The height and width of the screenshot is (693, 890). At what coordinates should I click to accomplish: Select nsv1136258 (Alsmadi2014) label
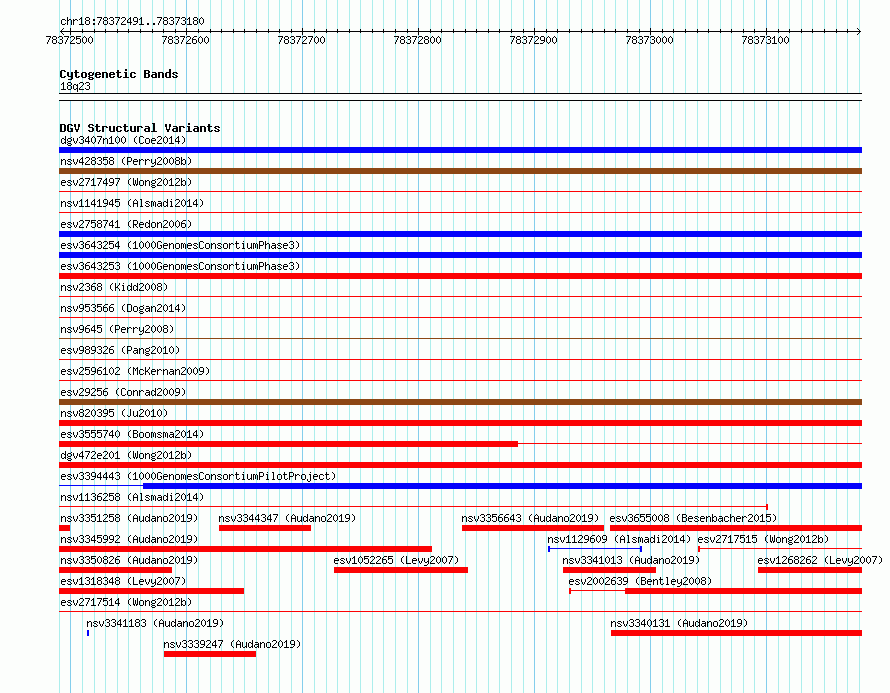tap(132, 497)
